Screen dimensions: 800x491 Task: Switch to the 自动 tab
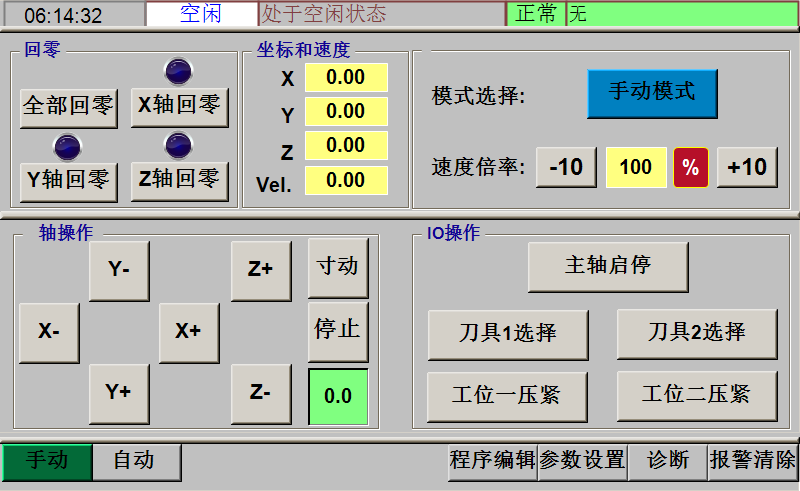[136, 461]
